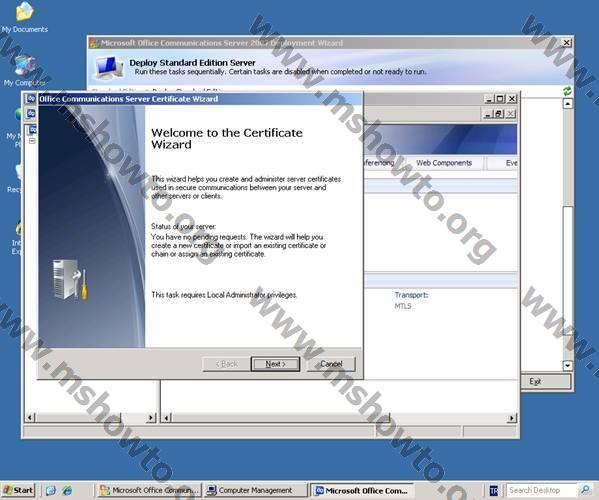This screenshot has height=500, width=599.
Task: Click the up arrow of Deployment Wizard scrollbar
Action: pos(568,104)
